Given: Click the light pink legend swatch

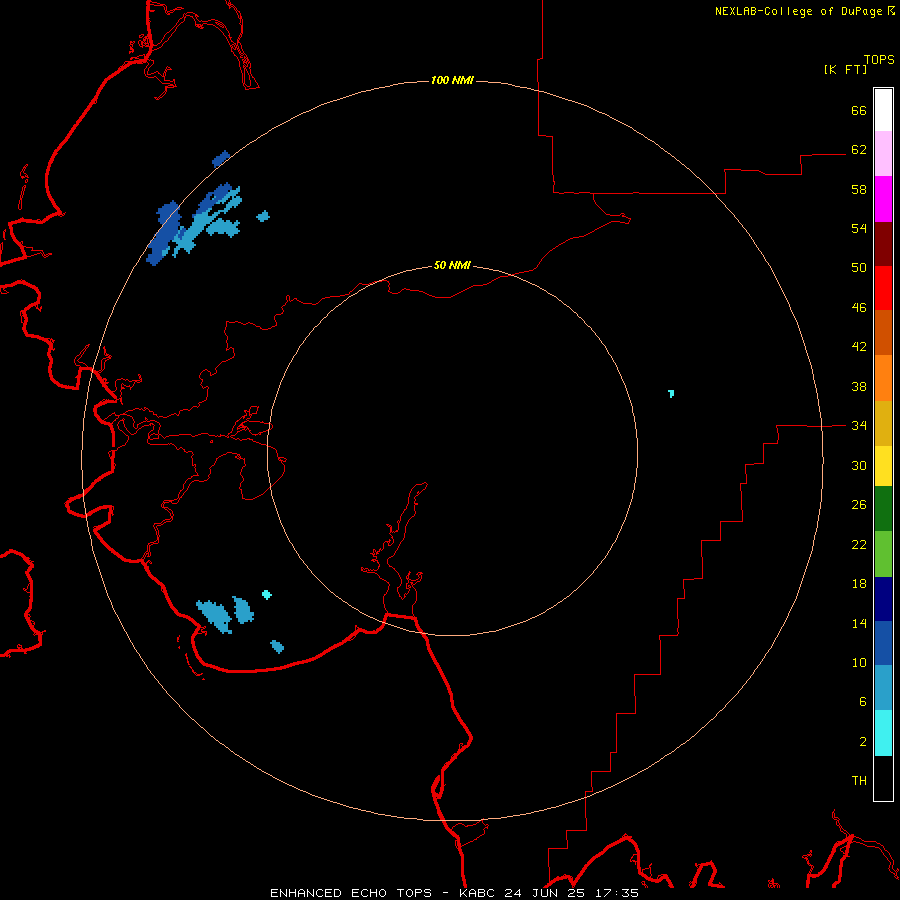Looking at the screenshot, I should (x=883, y=154).
